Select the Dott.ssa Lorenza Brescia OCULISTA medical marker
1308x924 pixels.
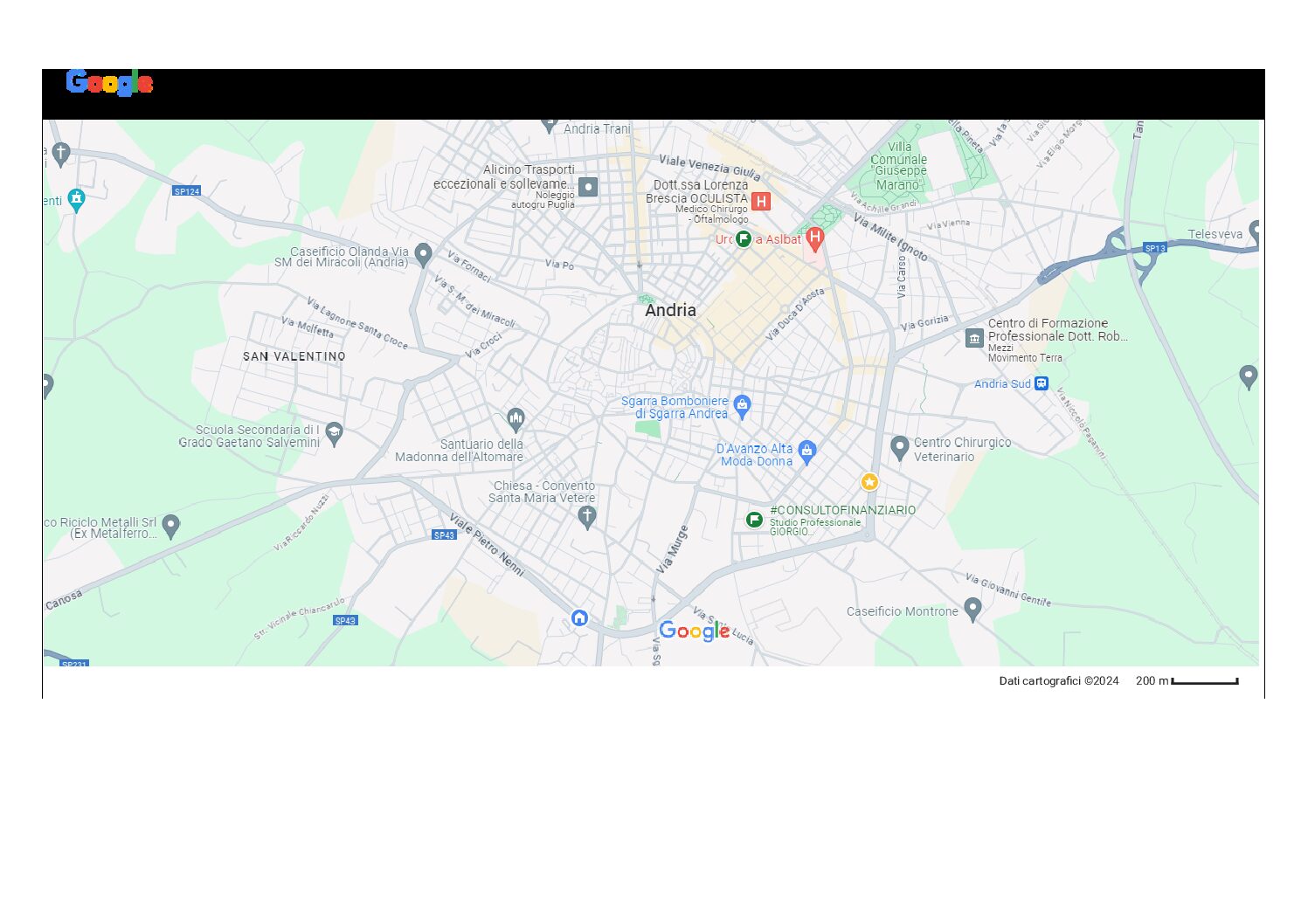[x=761, y=202]
